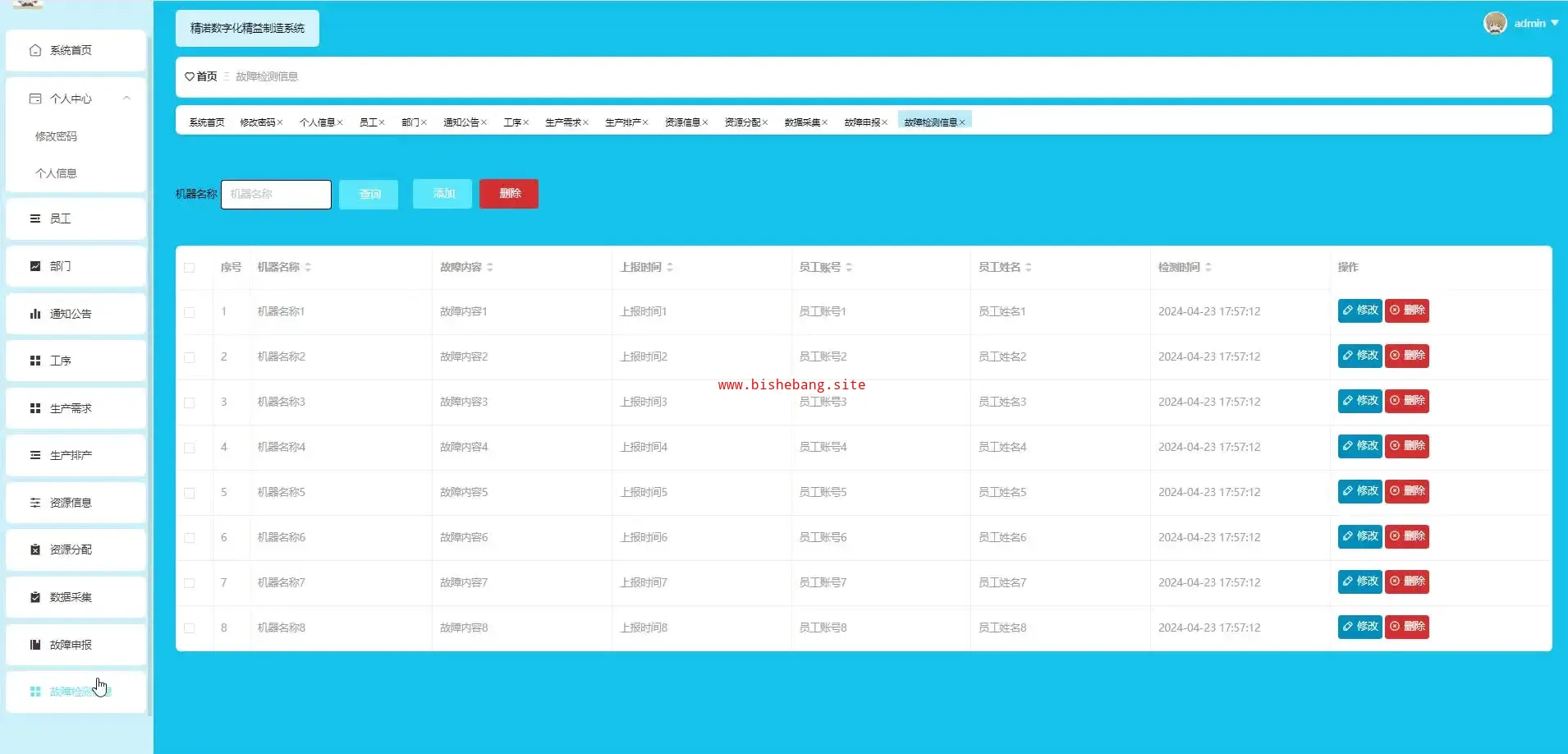
Task: Click the red 删除 button above table
Action: click(x=509, y=194)
